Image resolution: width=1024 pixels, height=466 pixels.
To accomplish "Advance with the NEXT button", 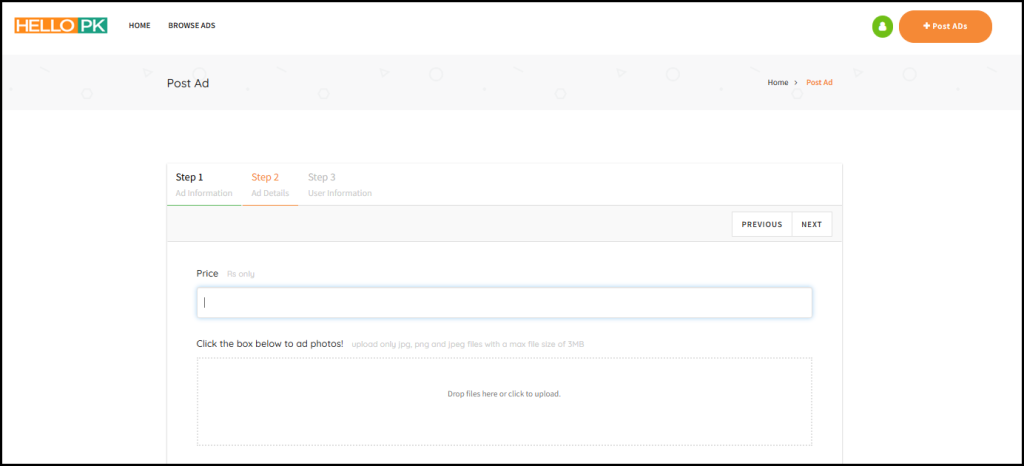I will 811,224.
